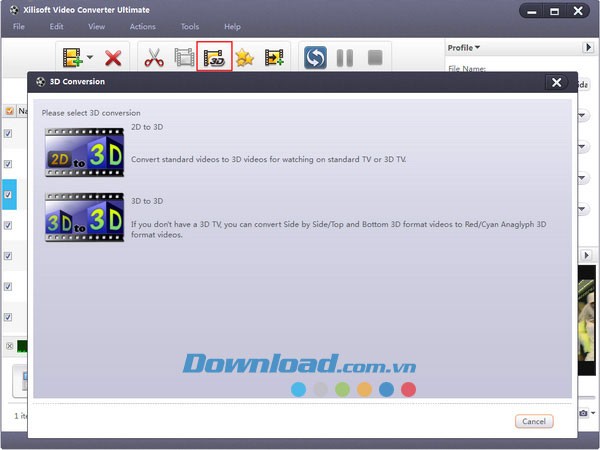Open the Edit menu

pos(56,26)
